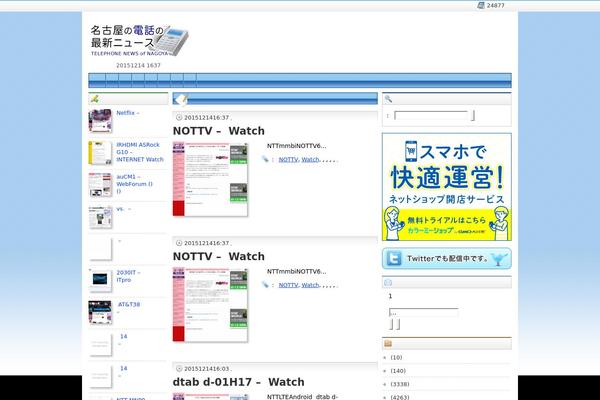The height and width of the screenshot is (400, 600).
Task: Click the 24877 visitor counter text
Action: (496, 5)
